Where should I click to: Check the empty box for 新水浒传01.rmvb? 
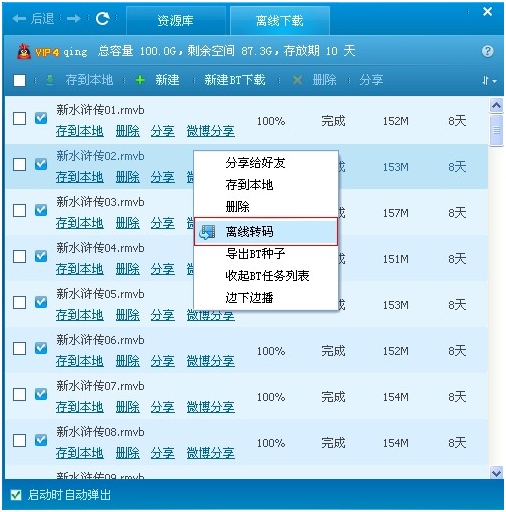(19, 118)
